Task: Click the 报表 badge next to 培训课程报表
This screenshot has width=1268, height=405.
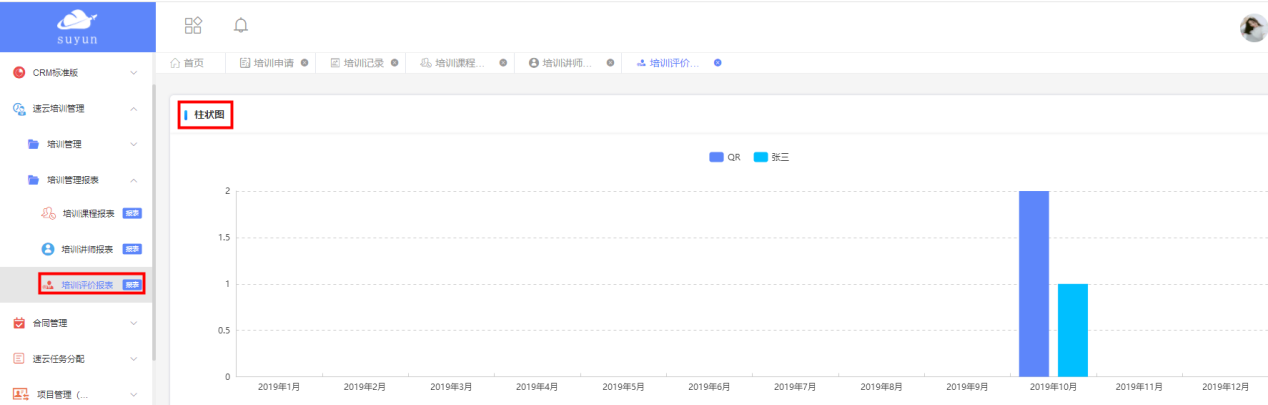Action: click(132, 213)
